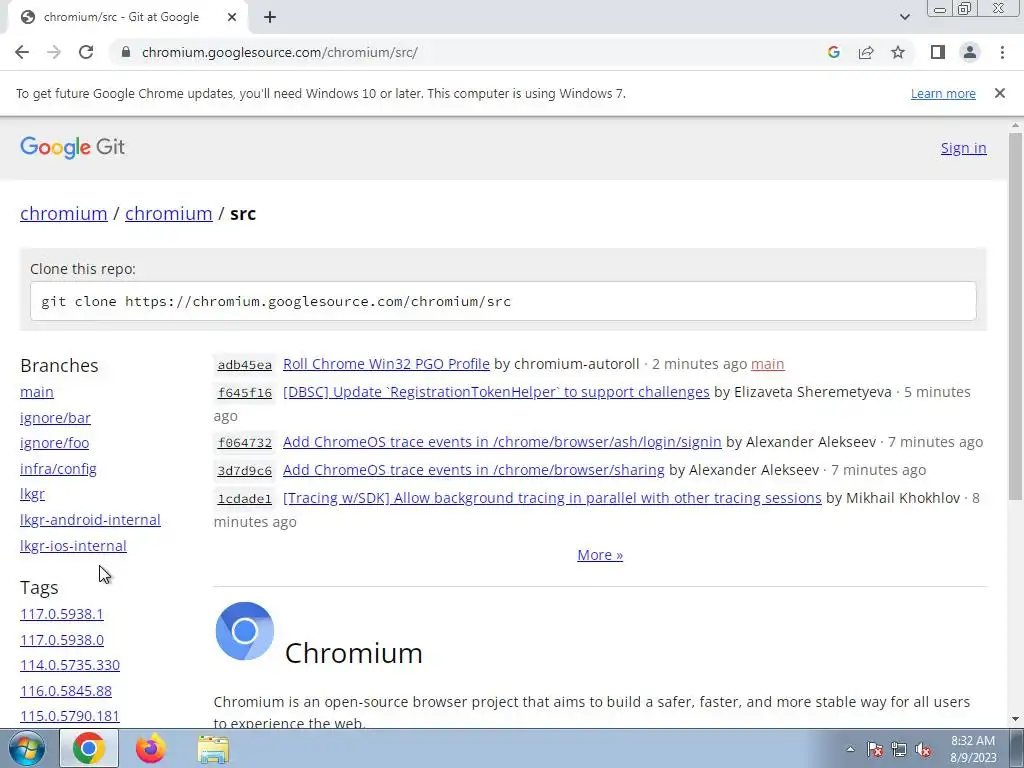Open the lkgr branch link
This screenshot has height=768, width=1024.
click(x=33, y=494)
